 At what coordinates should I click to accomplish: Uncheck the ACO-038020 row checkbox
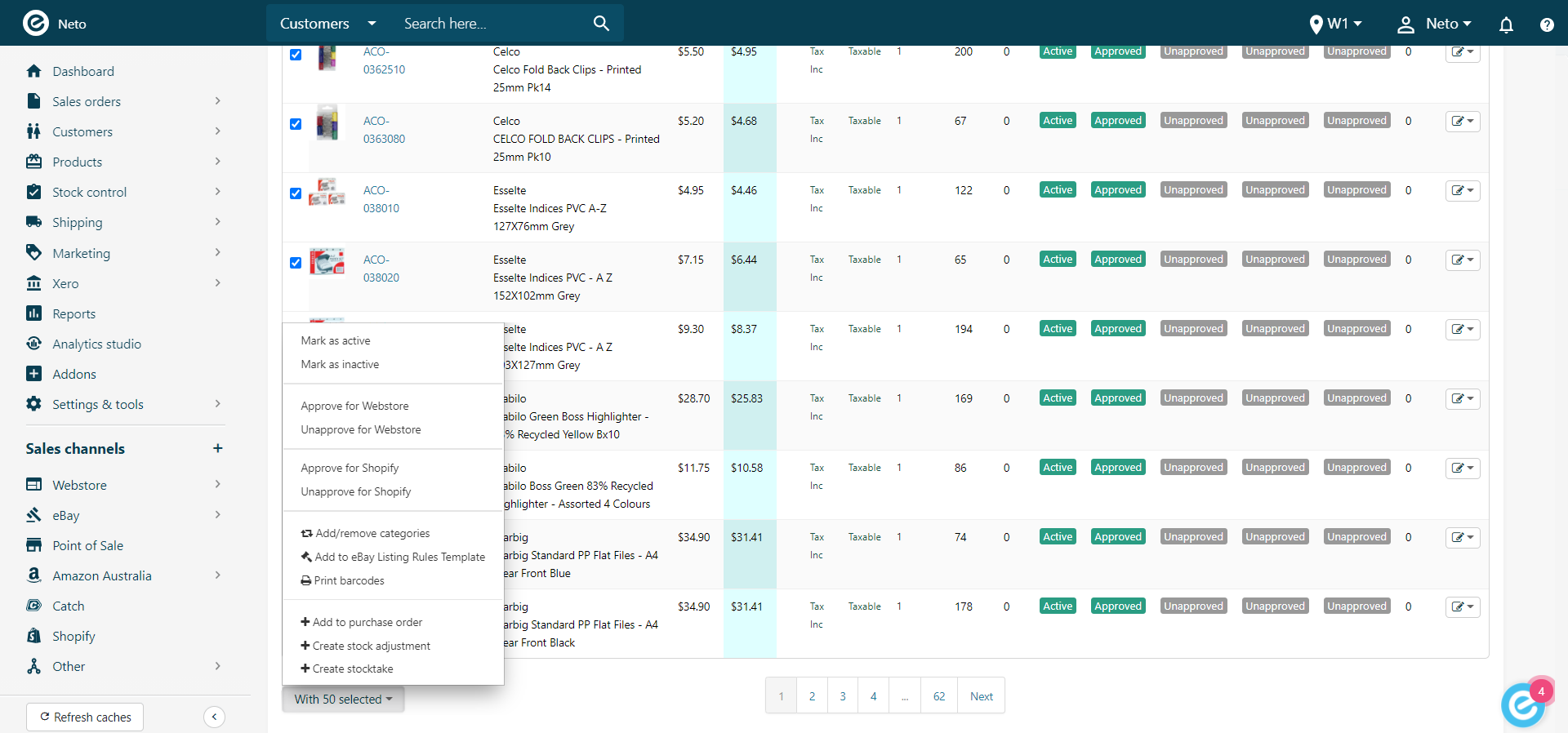[x=296, y=263]
